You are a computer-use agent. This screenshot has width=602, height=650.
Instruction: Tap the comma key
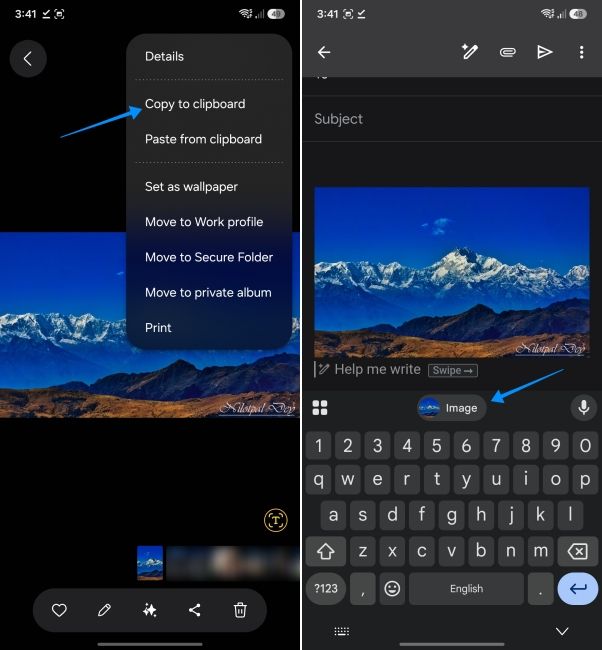pos(363,589)
